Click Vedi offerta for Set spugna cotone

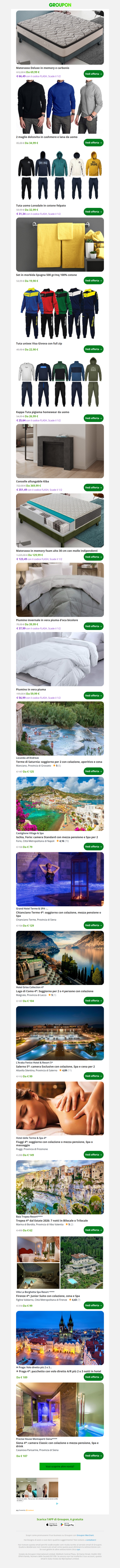93,281
